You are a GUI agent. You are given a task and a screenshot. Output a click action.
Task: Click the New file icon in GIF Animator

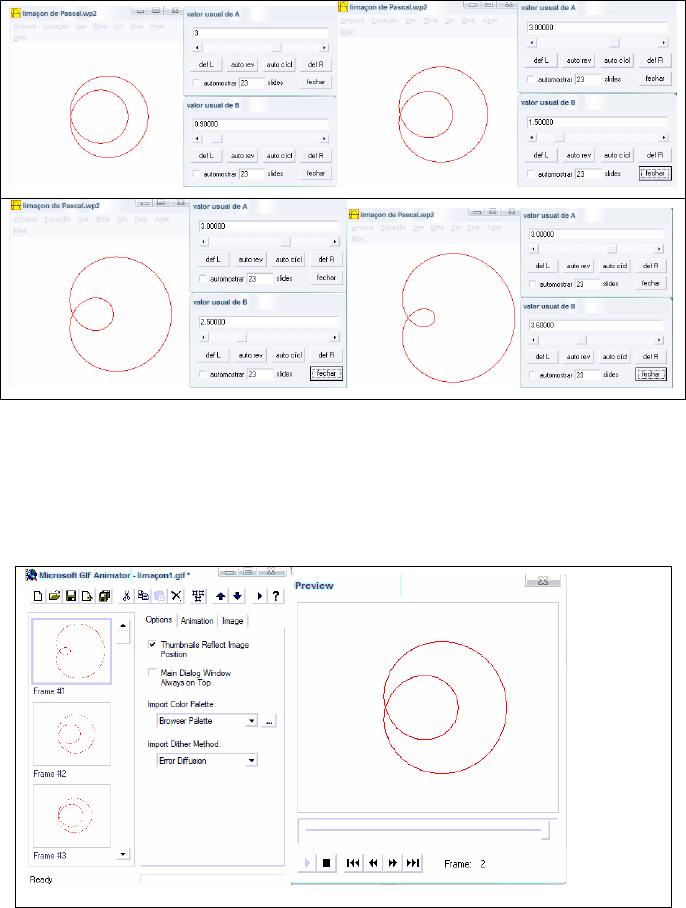click(x=39, y=596)
